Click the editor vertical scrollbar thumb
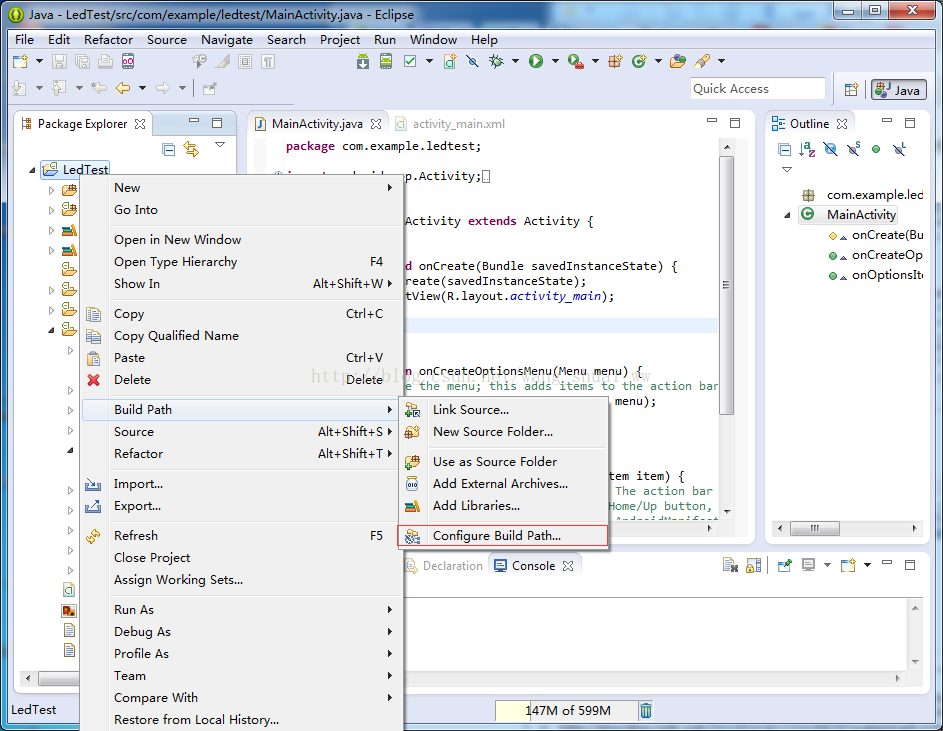Viewport: 943px width, 731px height. (726, 285)
